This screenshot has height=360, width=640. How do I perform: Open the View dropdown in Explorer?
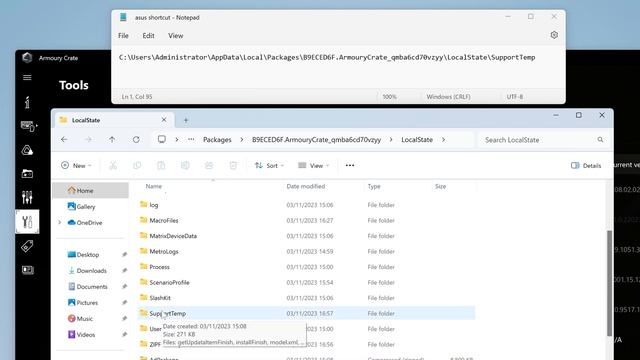pos(313,165)
